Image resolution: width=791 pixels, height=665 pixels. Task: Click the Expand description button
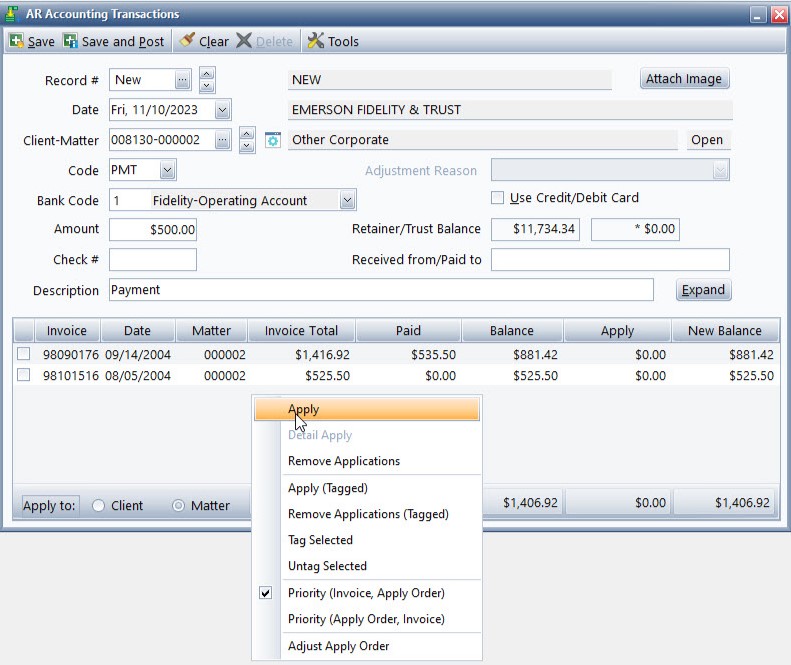pyautogui.click(x=703, y=290)
